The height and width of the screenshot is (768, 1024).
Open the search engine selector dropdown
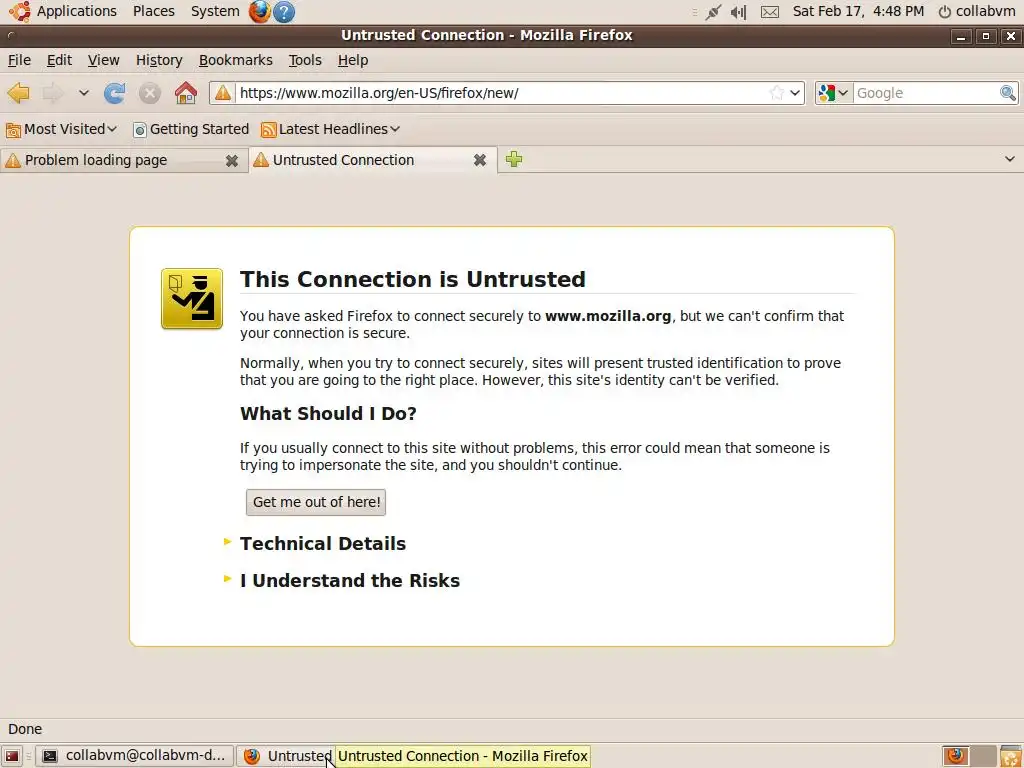[834, 93]
